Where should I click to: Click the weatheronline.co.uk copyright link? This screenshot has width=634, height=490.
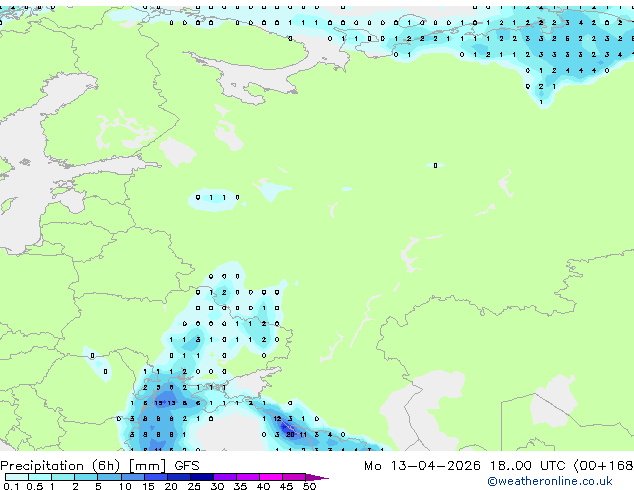(550, 481)
